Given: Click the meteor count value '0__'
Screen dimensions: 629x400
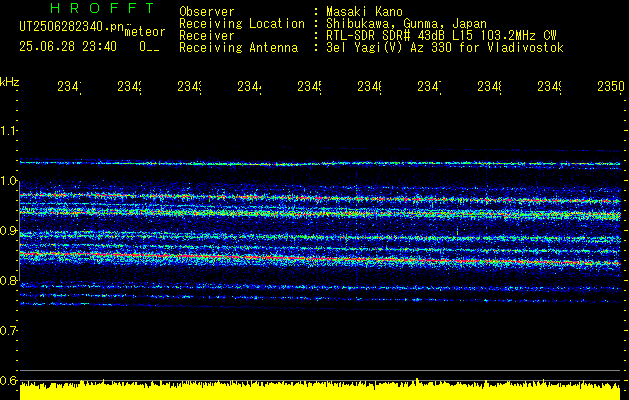Looking at the screenshot, I should coord(149,47).
